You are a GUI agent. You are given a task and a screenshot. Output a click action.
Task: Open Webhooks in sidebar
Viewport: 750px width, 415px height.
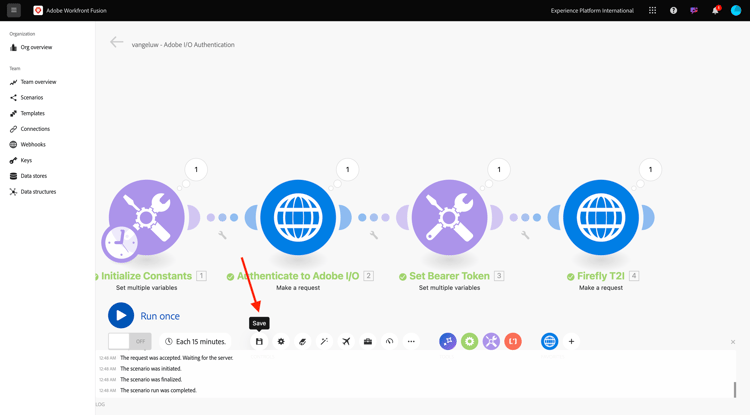coord(28,144)
